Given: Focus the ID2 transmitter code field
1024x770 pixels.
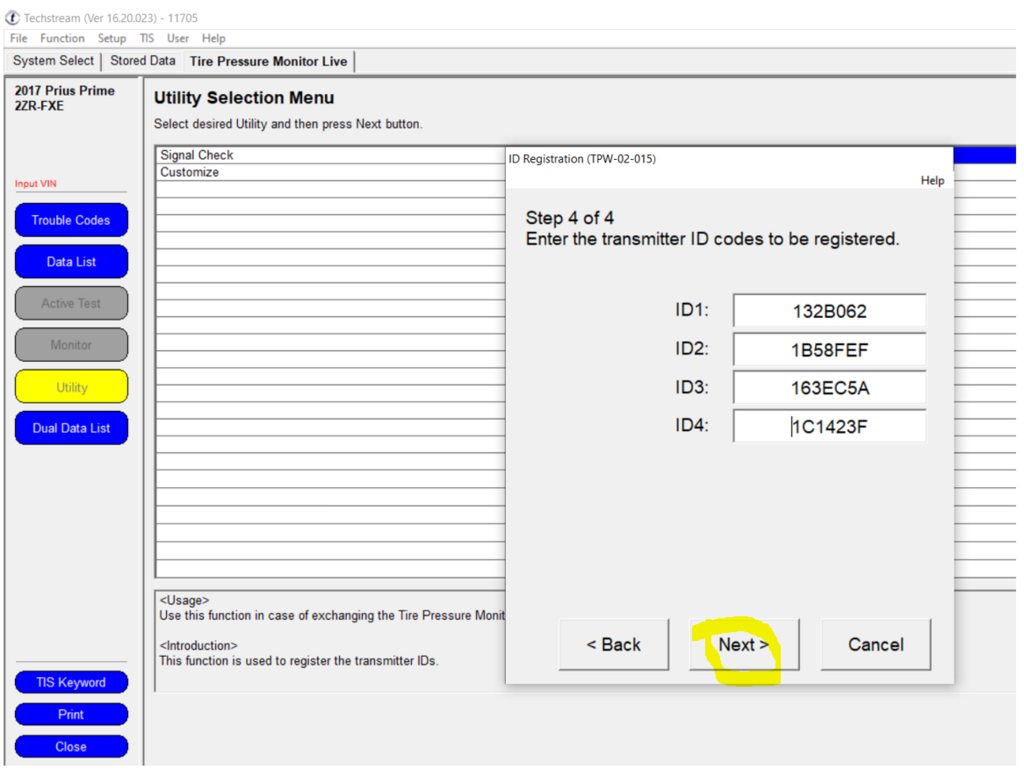Looking at the screenshot, I should click(x=829, y=350).
